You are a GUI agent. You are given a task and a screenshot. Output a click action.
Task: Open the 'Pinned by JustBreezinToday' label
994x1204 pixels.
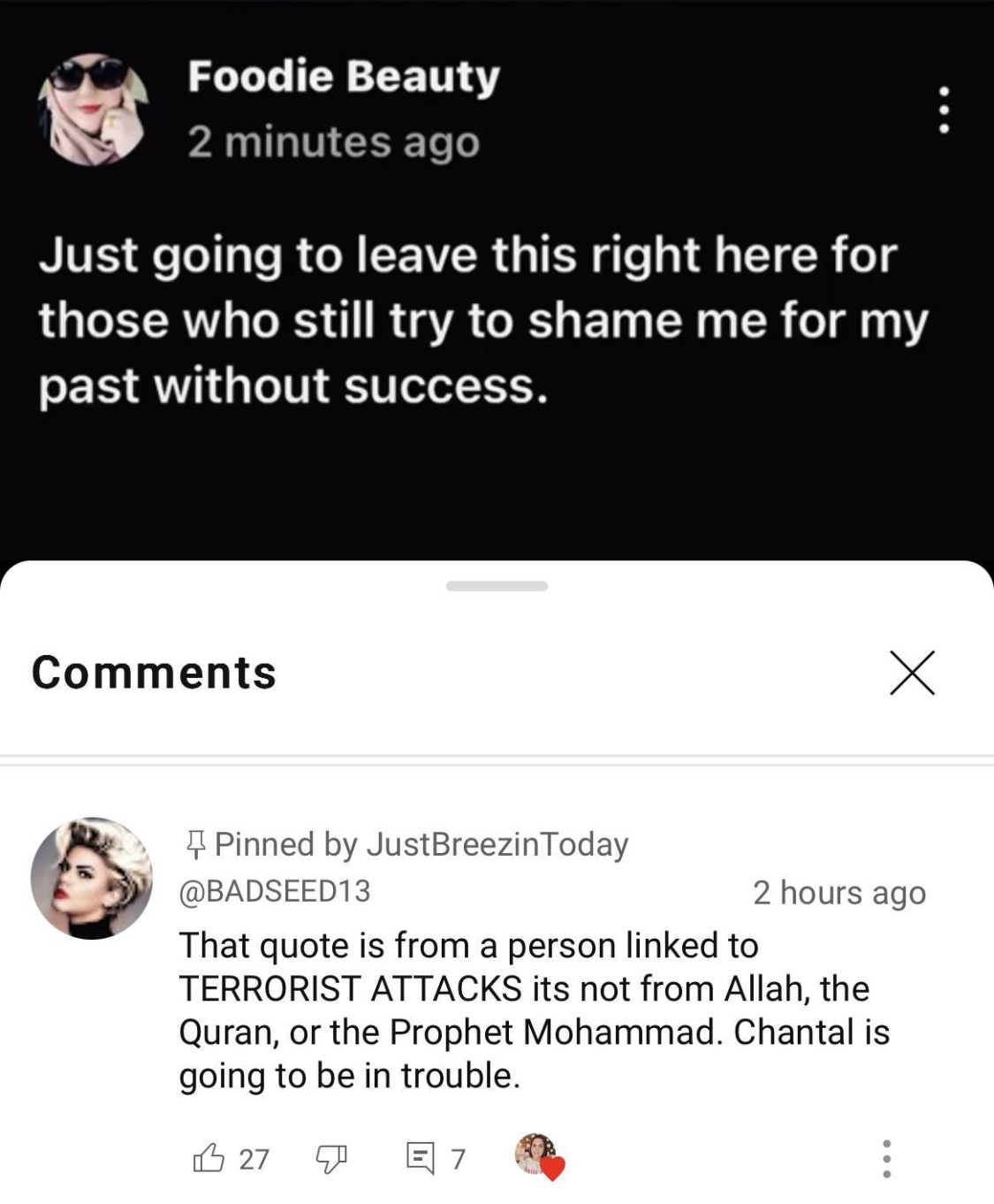point(421,844)
